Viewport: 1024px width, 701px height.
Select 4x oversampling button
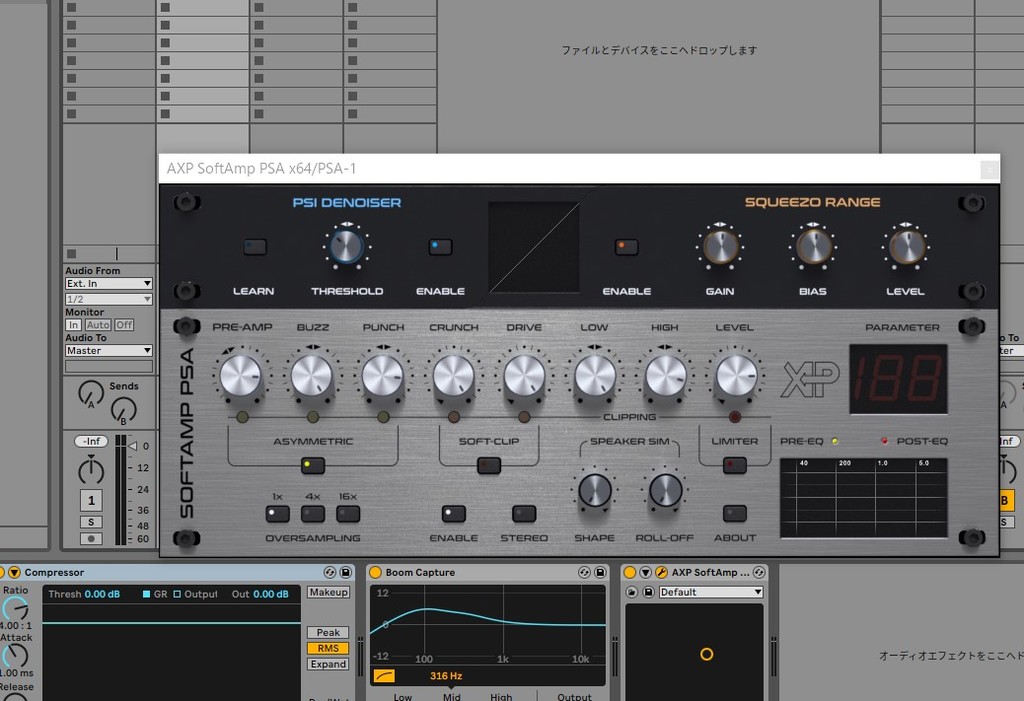(x=313, y=514)
